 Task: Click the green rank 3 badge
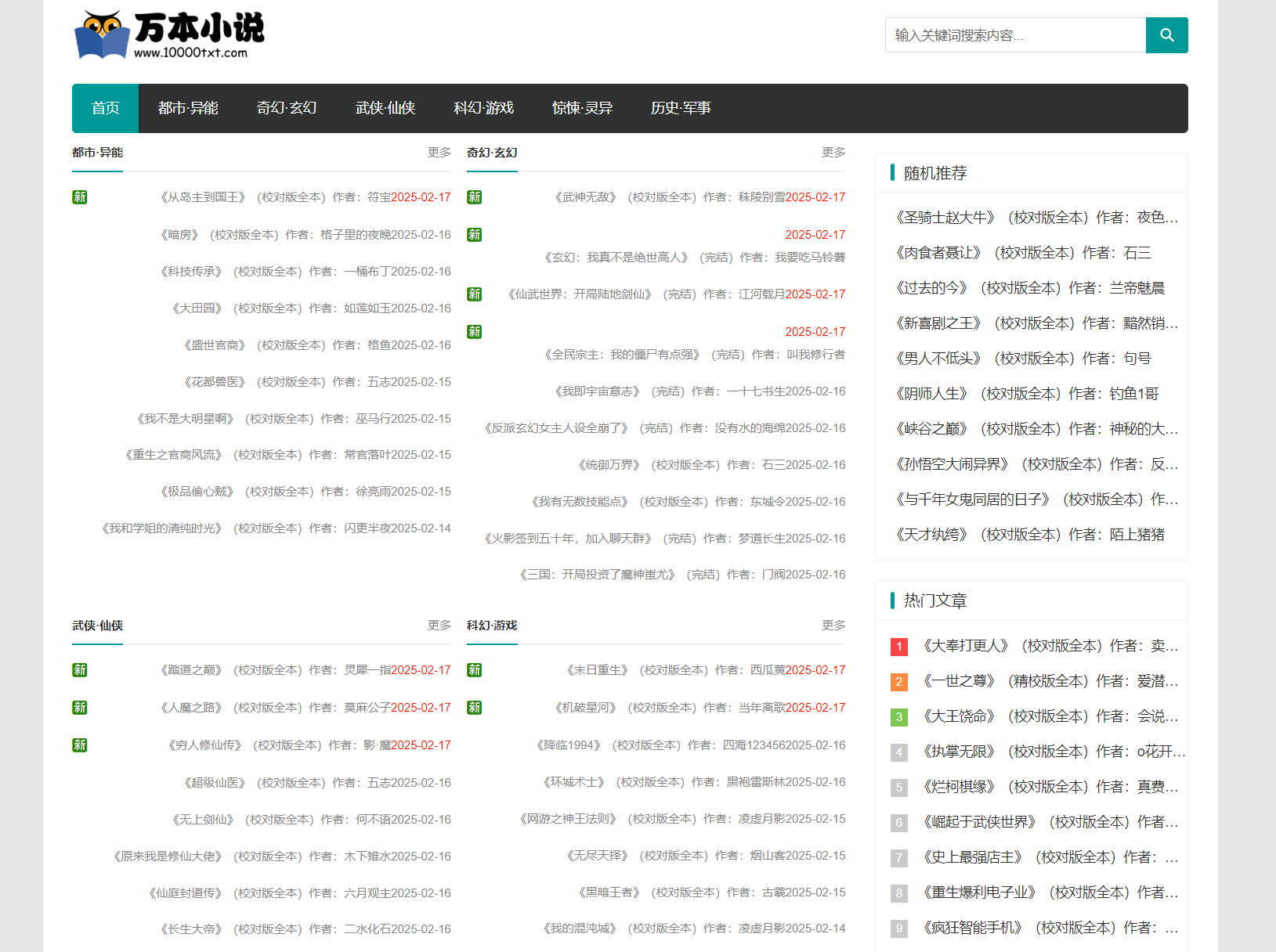(899, 717)
